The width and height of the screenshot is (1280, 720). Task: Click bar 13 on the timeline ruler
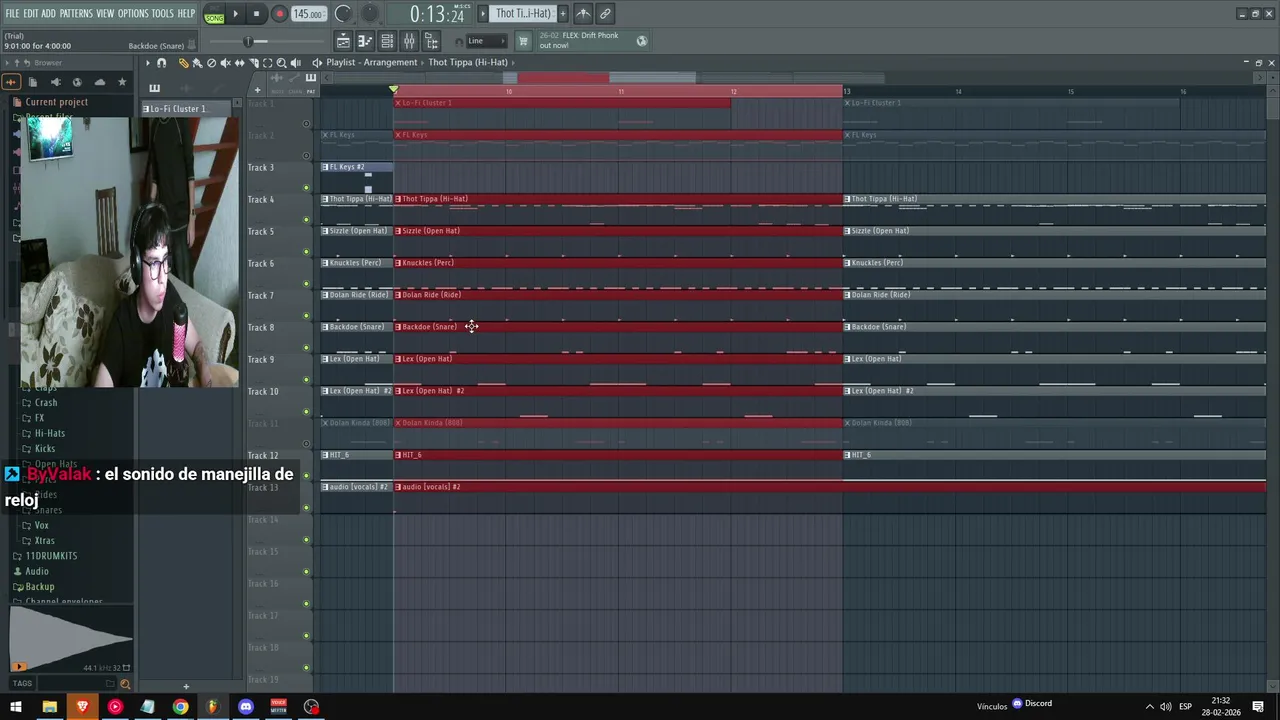coord(846,91)
